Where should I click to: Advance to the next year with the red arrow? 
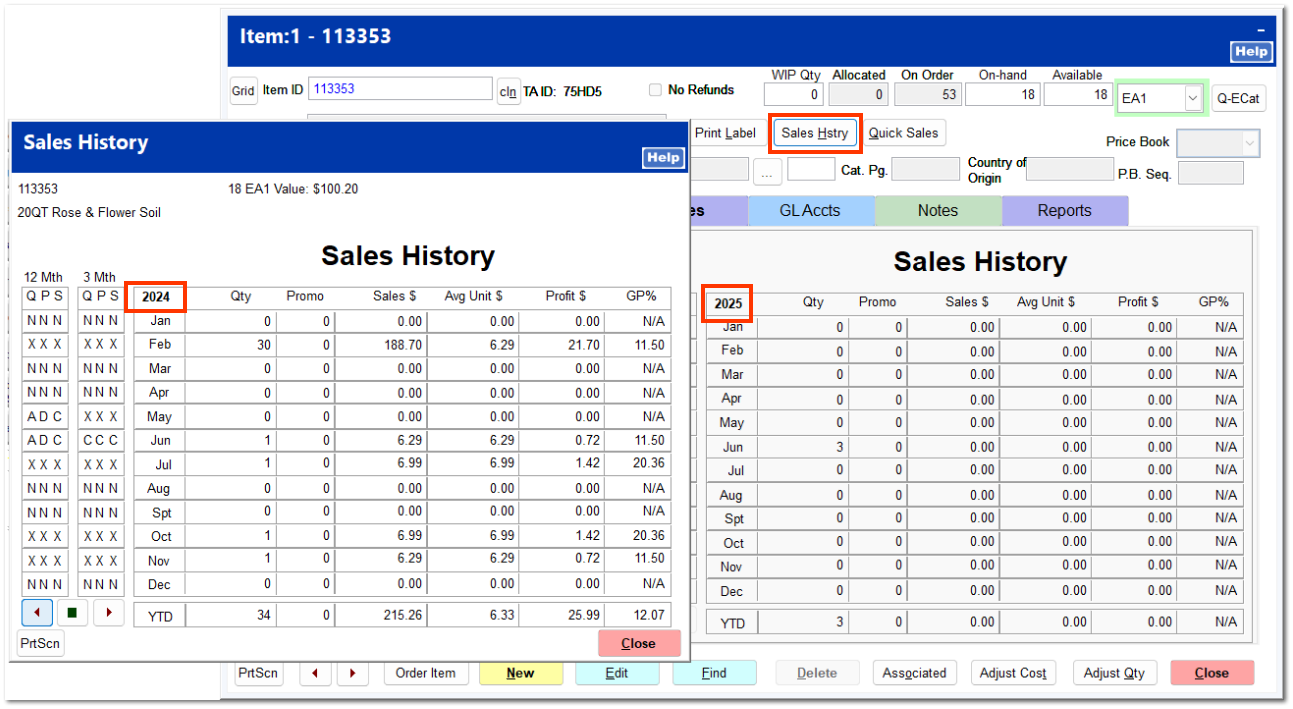pos(107,612)
